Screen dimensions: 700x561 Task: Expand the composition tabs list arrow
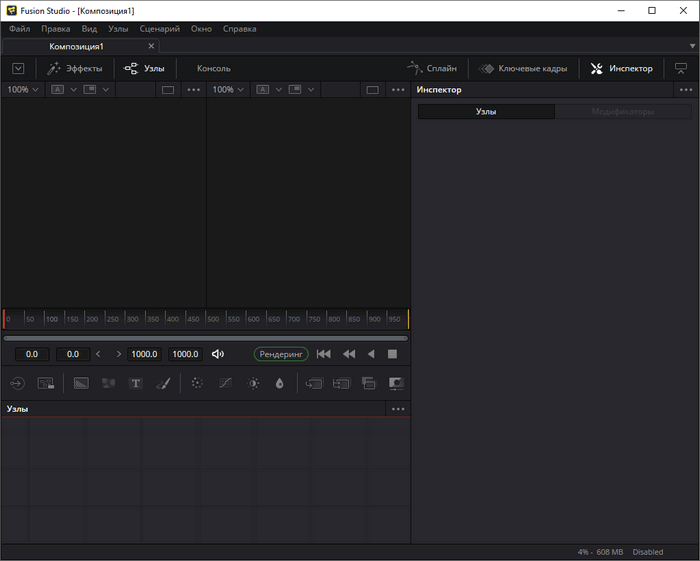[692, 46]
